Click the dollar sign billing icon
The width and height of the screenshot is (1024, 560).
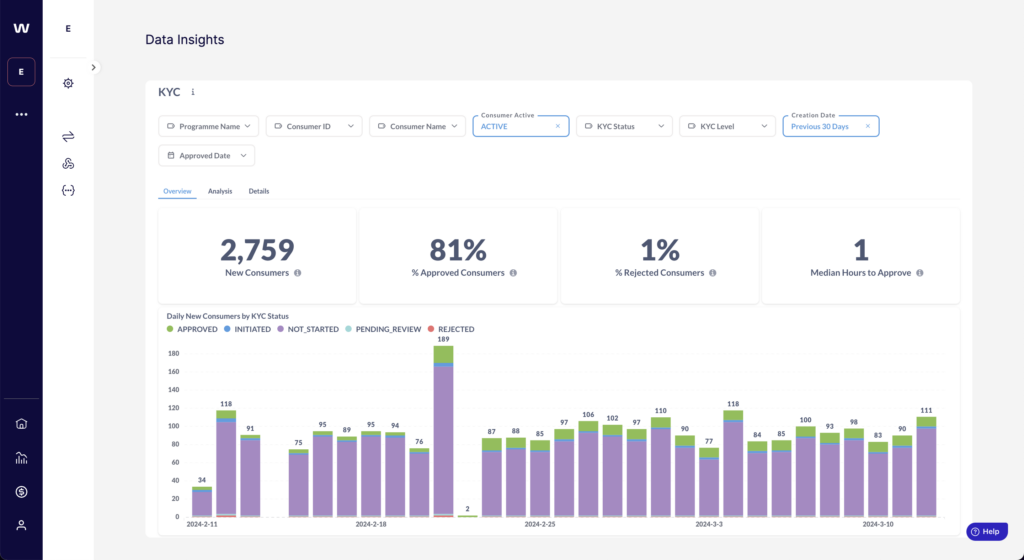(x=21, y=491)
